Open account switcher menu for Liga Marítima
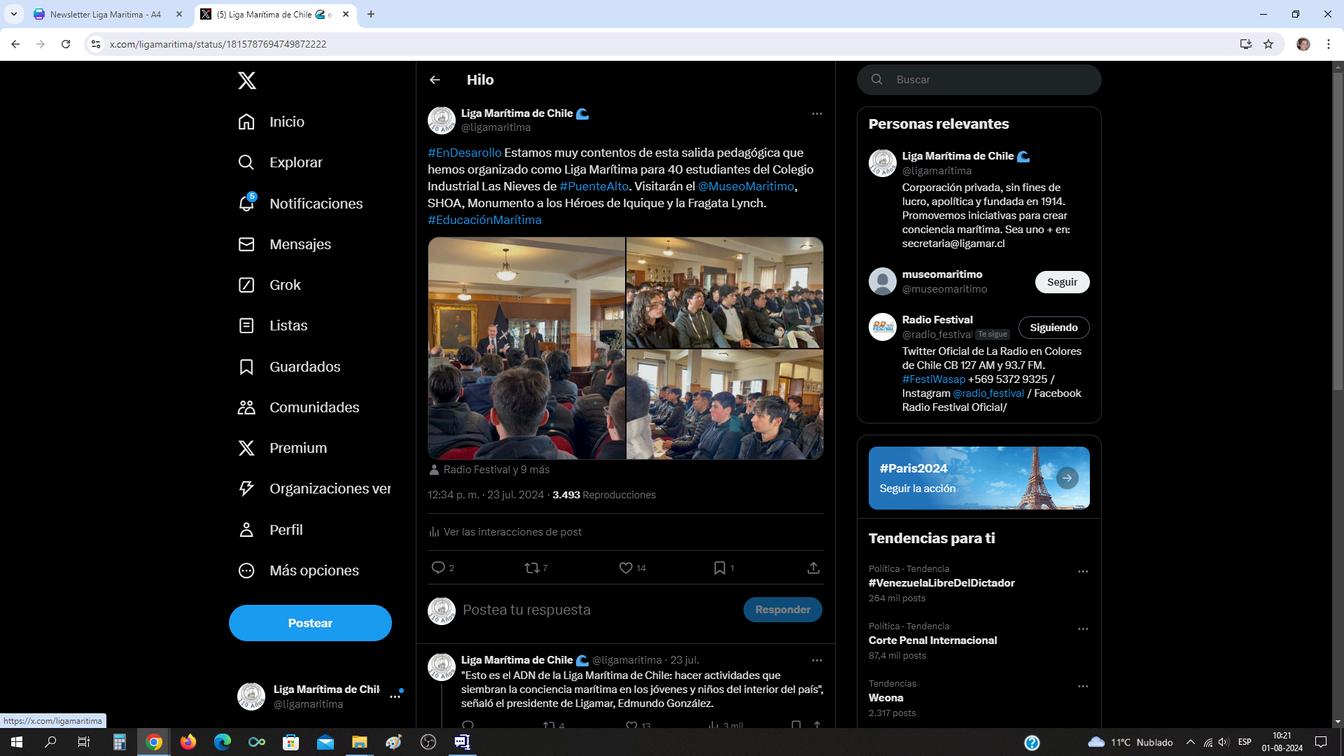This screenshot has width=1344, height=756. 395,697
